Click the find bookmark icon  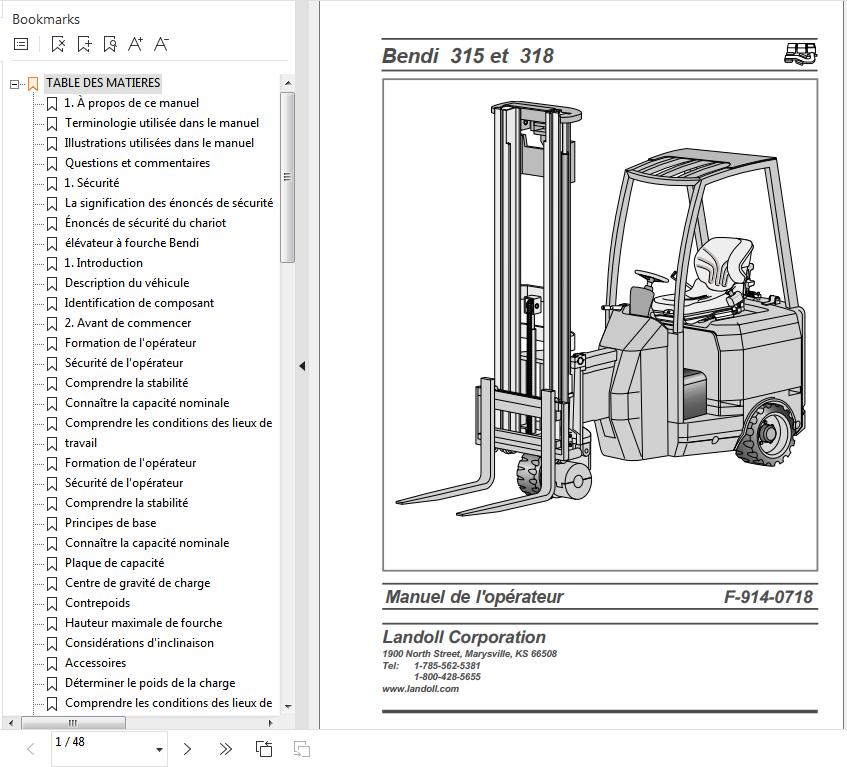pyautogui.click(x=110, y=44)
